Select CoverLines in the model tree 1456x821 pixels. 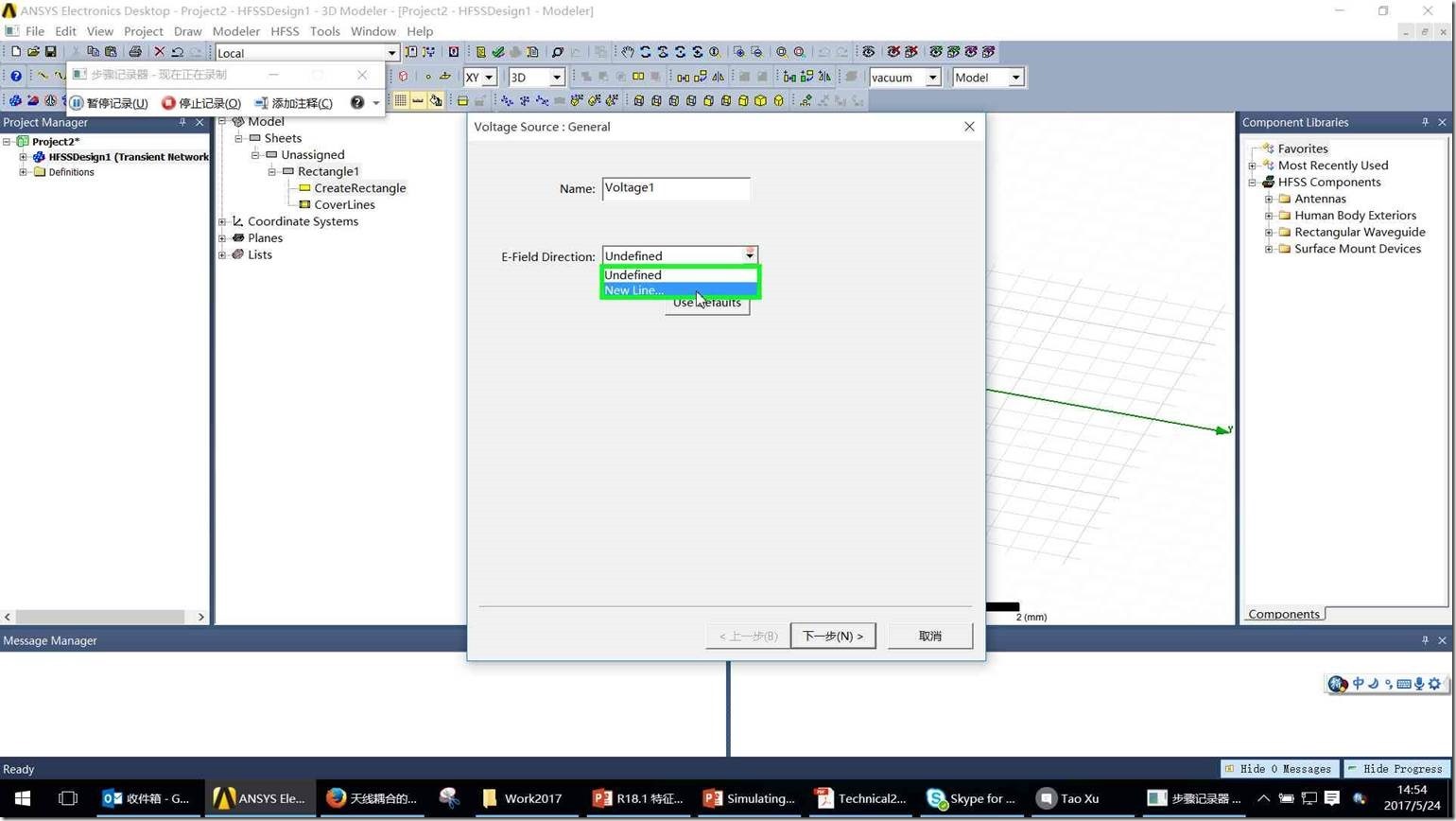pyautogui.click(x=344, y=204)
